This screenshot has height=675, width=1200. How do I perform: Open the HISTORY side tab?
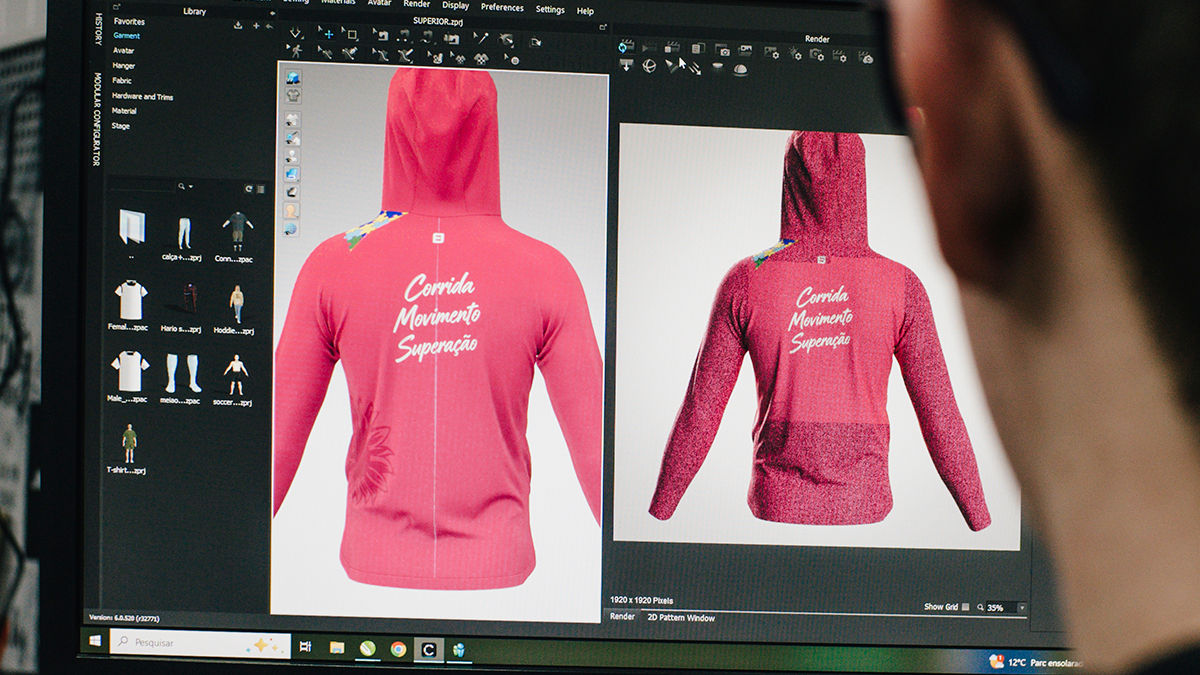click(98, 29)
